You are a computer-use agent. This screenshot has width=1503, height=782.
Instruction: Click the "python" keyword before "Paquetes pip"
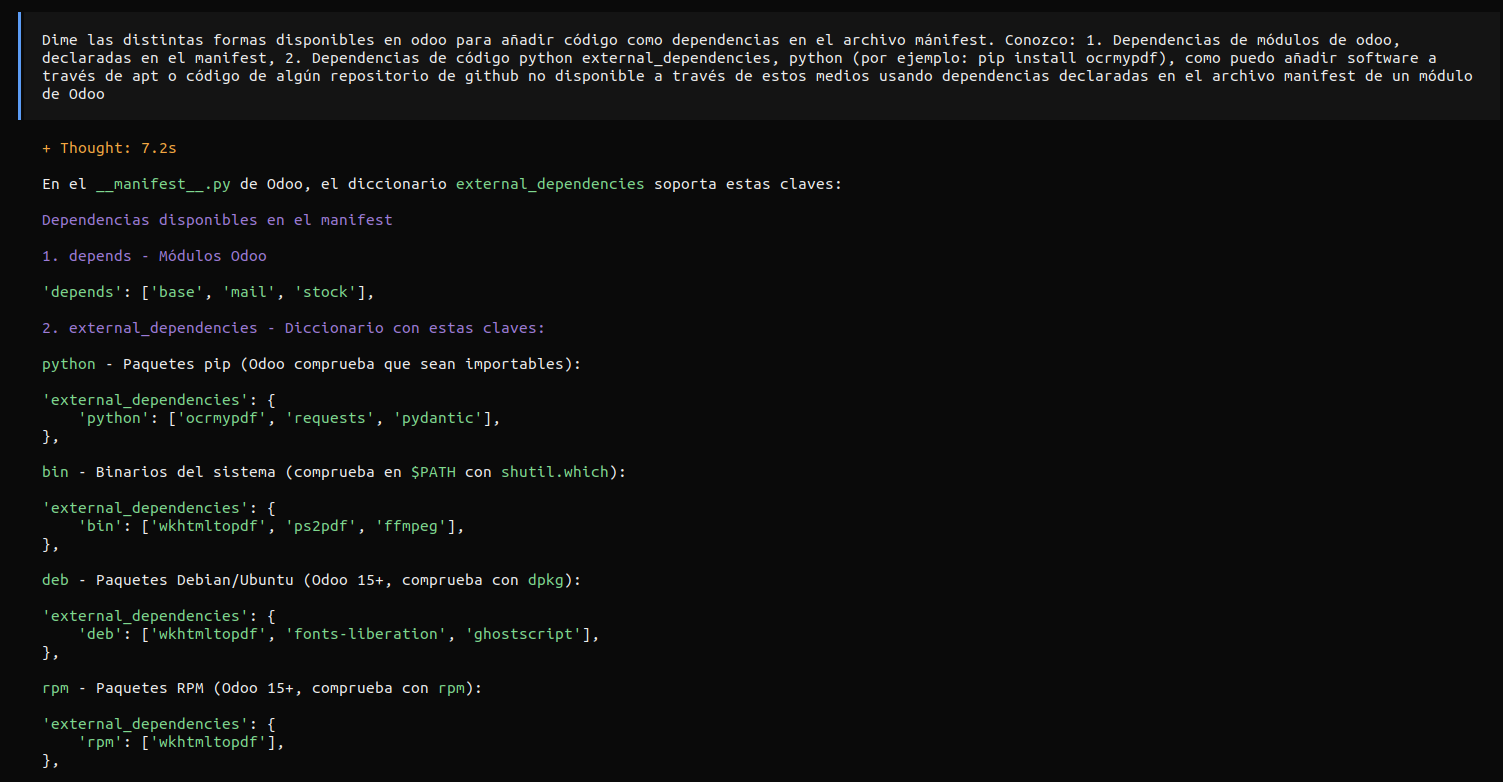(69, 364)
